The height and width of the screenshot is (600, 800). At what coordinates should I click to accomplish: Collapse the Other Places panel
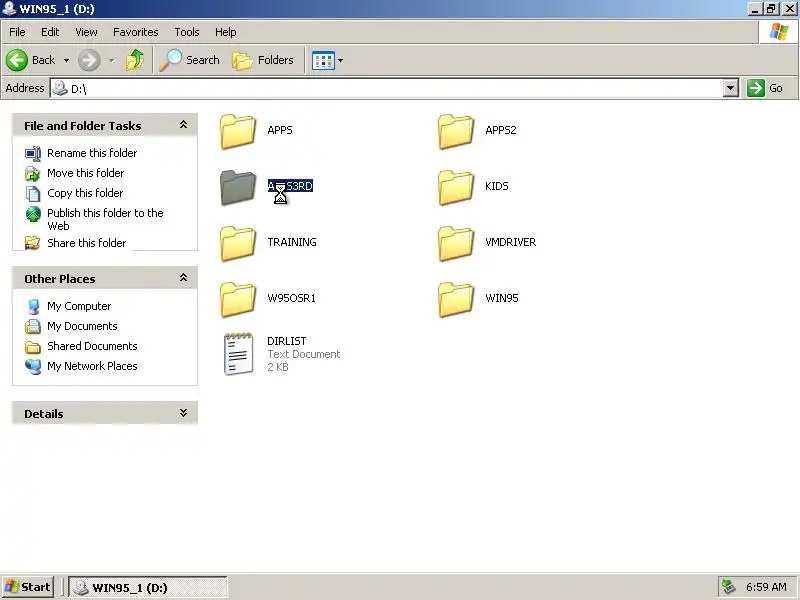(x=183, y=278)
